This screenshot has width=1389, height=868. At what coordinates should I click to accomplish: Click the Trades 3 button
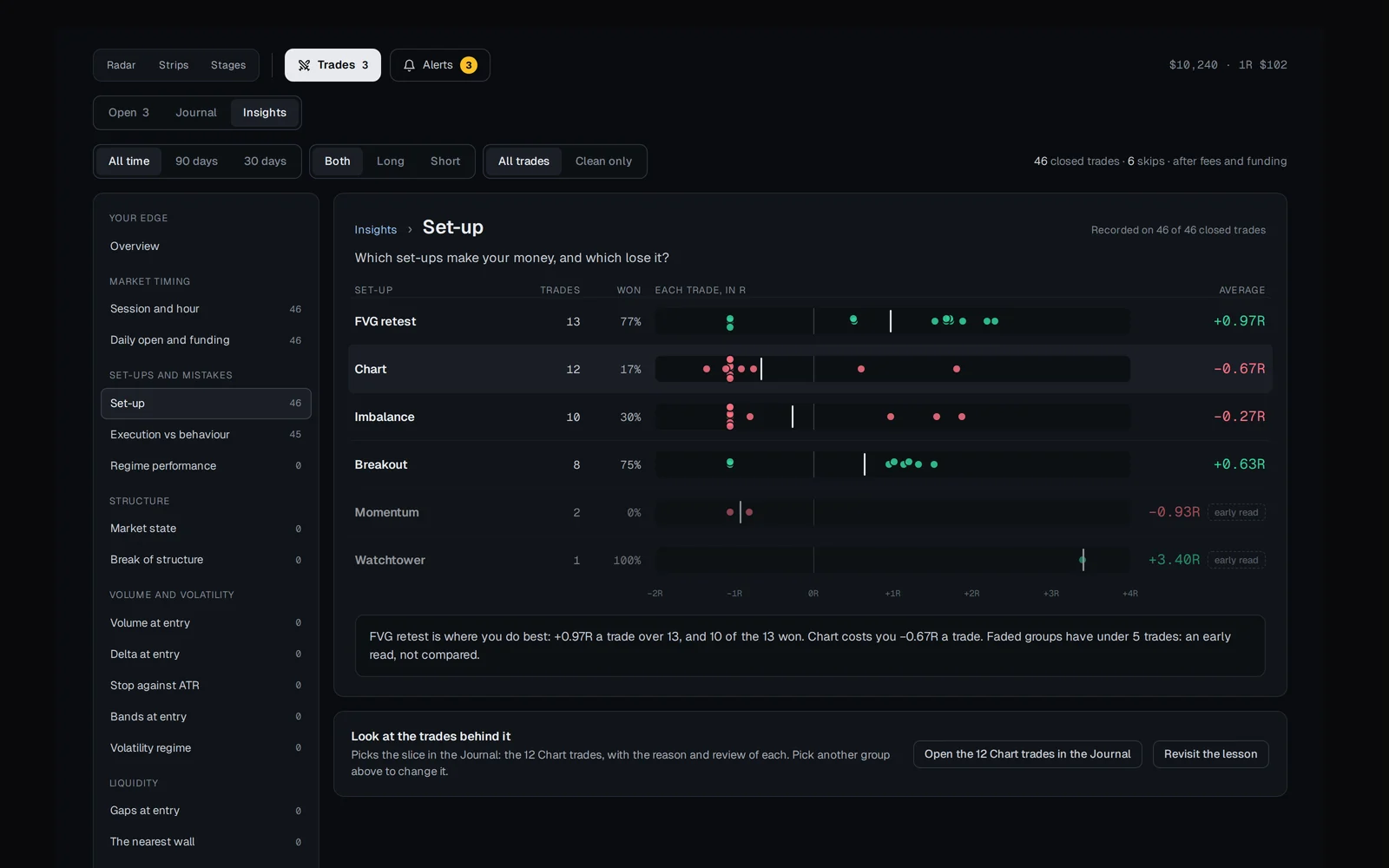(x=332, y=65)
